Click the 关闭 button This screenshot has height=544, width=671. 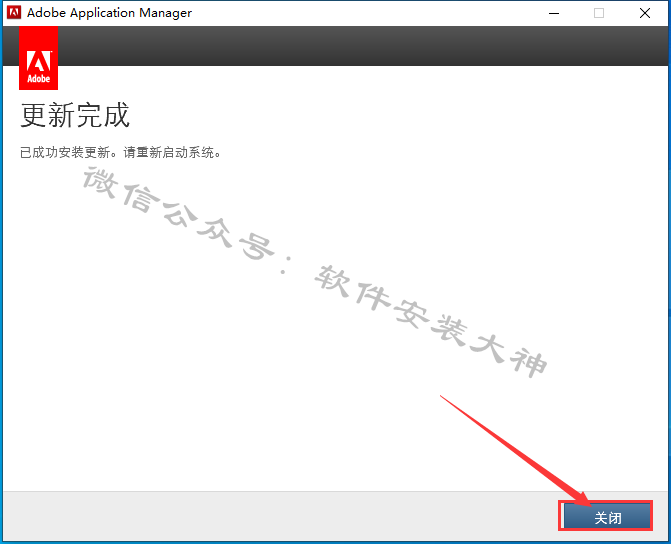(x=606, y=516)
